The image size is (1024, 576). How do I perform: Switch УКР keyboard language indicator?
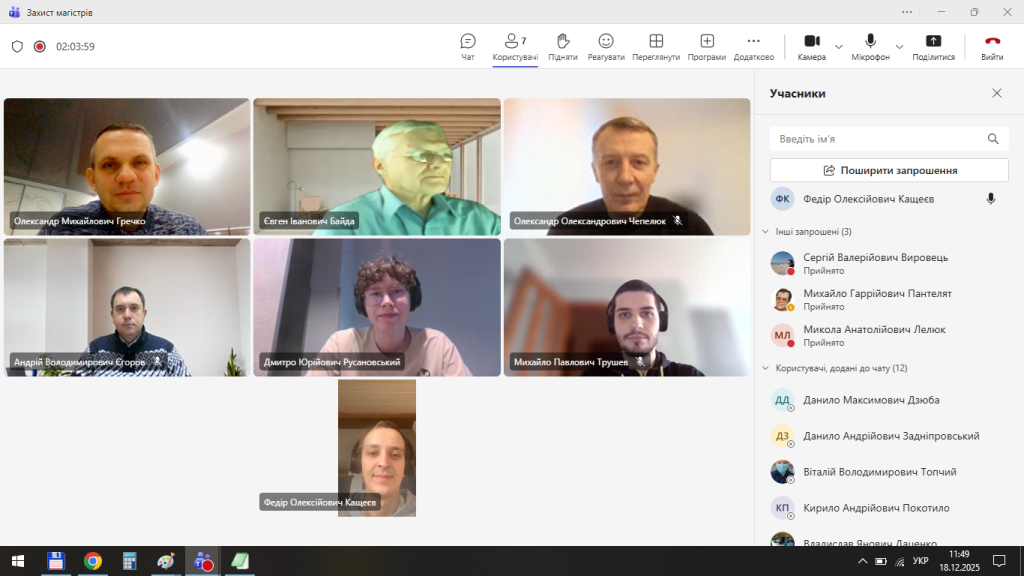pyautogui.click(x=921, y=561)
